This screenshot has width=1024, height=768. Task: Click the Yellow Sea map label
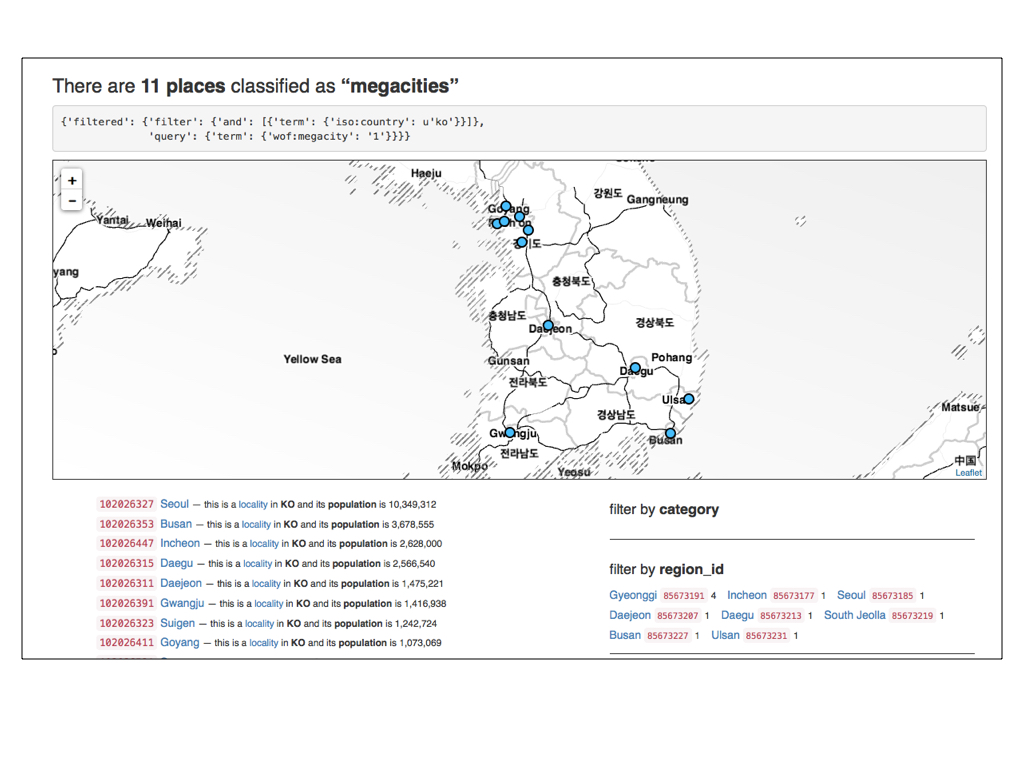tap(312, 359)
